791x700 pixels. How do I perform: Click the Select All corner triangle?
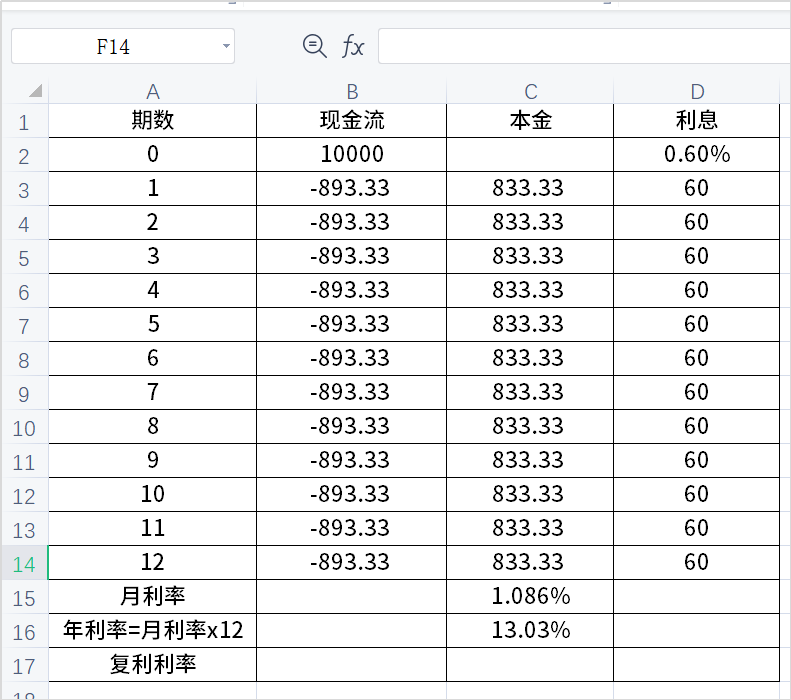35,91
